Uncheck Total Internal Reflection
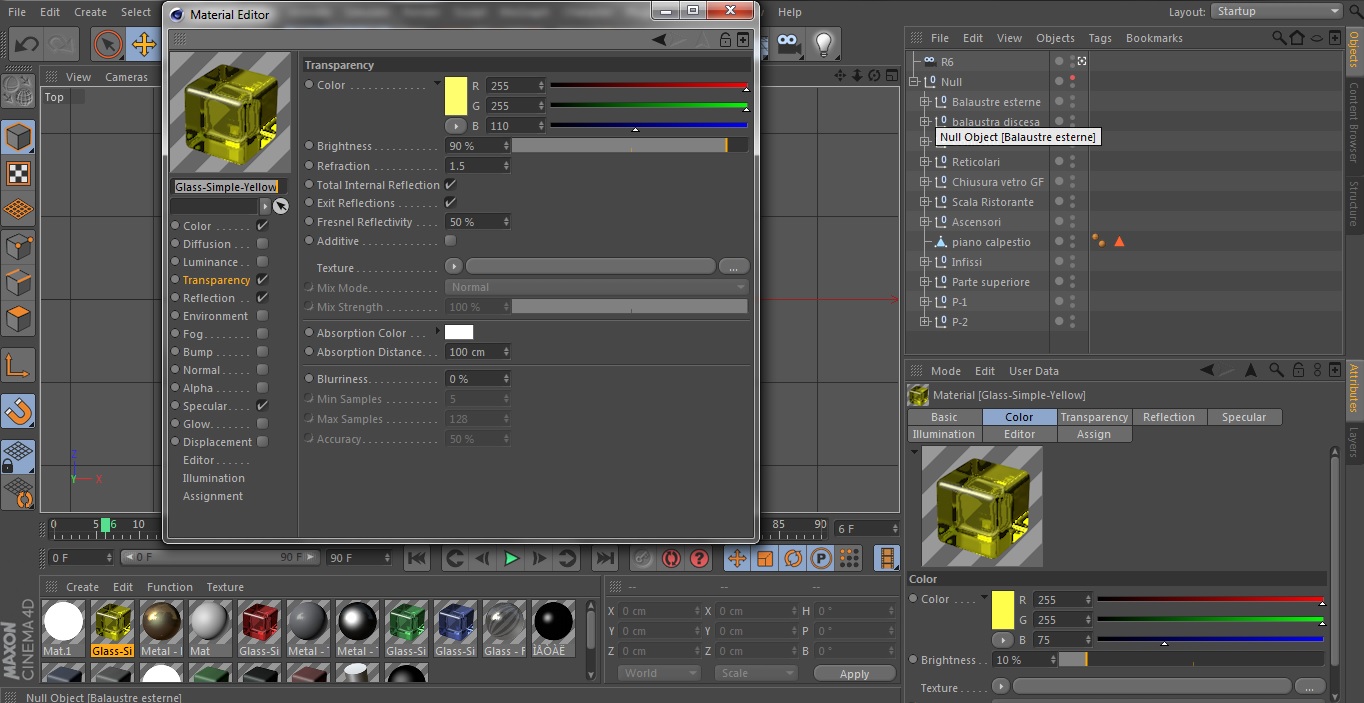Viewport: 1364px width, 703px height. (x=450, y=185)
